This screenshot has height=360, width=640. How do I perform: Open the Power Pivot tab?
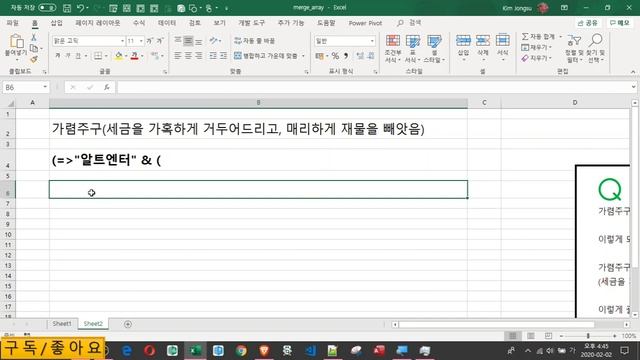click(365, 23)
